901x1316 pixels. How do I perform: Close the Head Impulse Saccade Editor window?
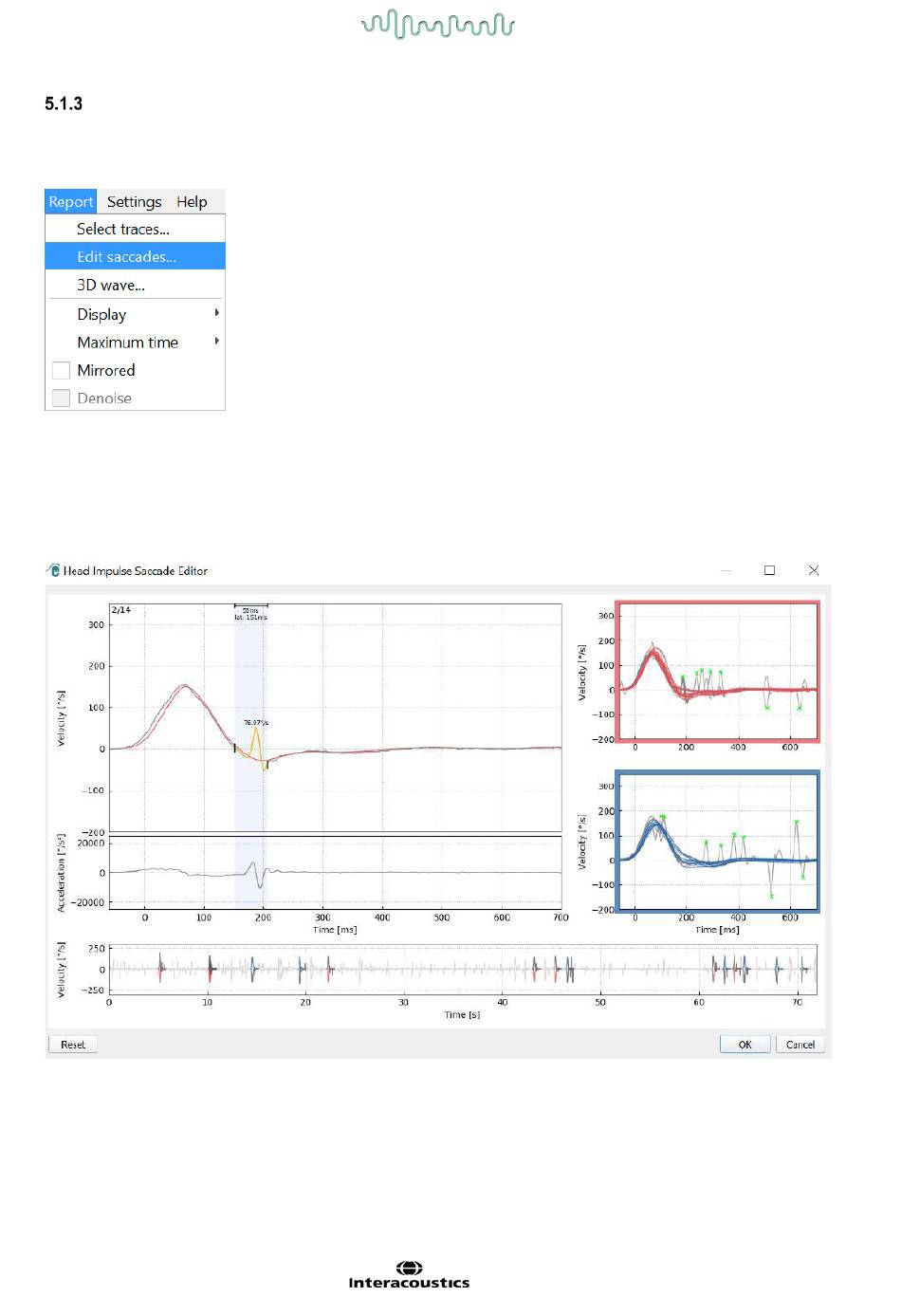click(814, 570)
